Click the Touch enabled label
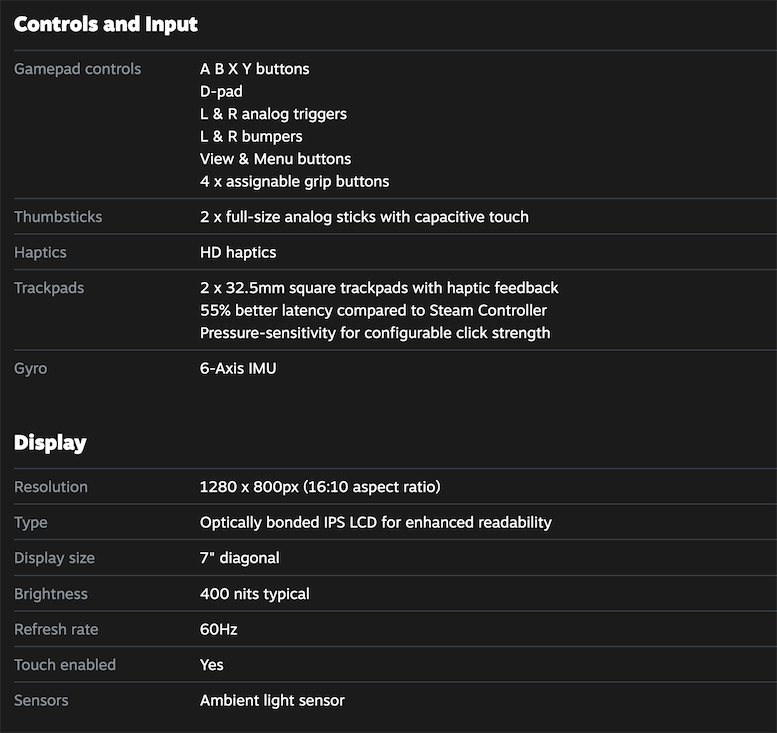This screenshot has height=733, width=777. [x=64, y=665]
